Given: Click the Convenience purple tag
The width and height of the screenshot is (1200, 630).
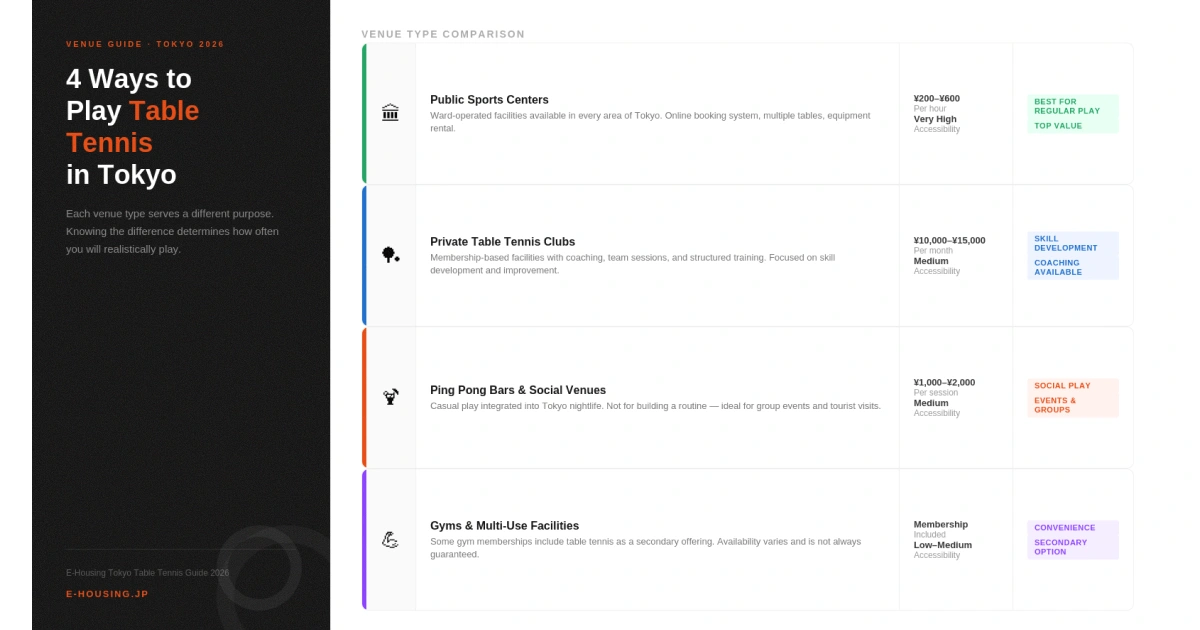Looking at the screenshot, I should (1064, 528).
